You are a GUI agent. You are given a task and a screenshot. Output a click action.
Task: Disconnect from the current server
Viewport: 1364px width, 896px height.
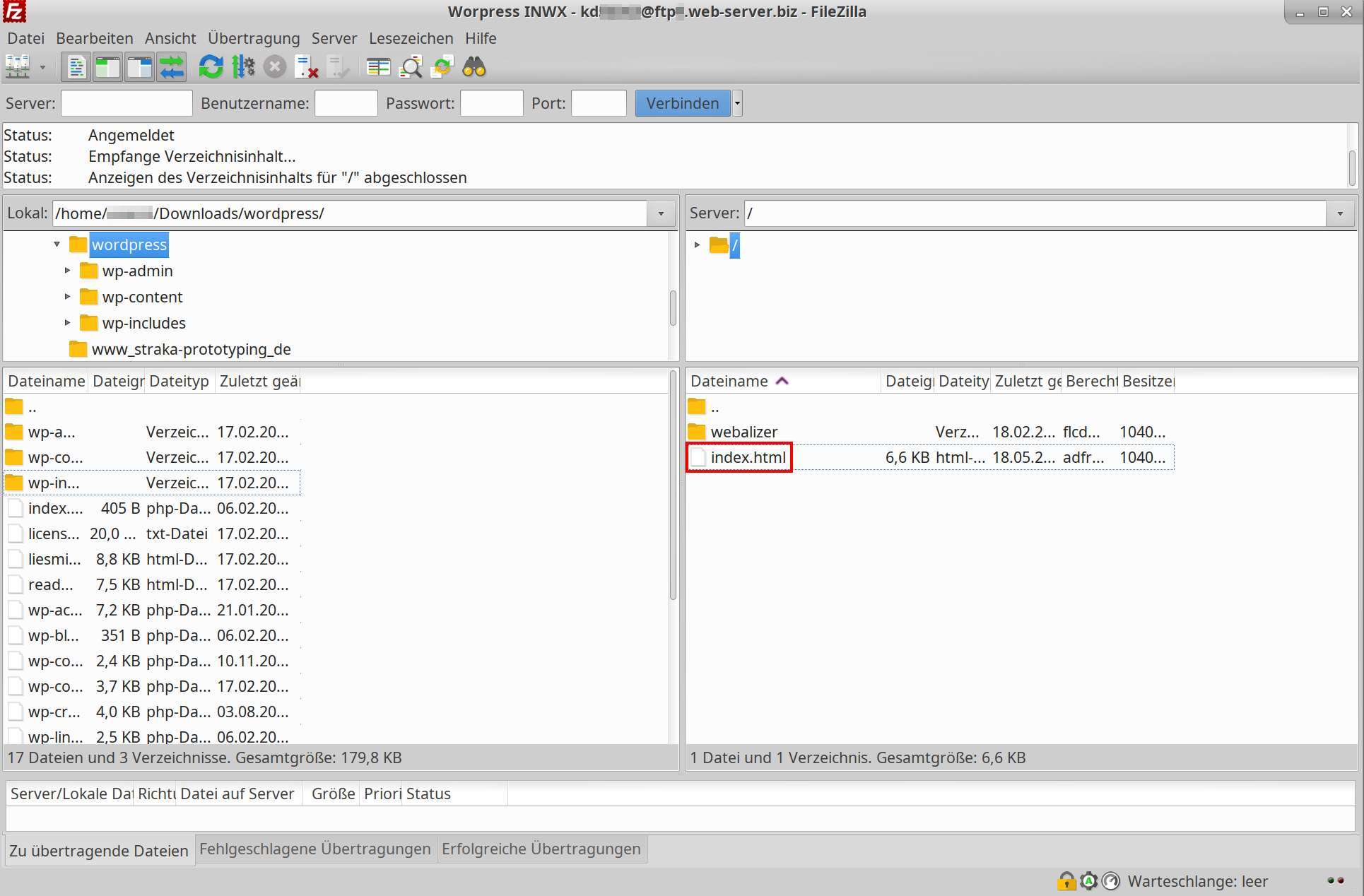point(307,67)
